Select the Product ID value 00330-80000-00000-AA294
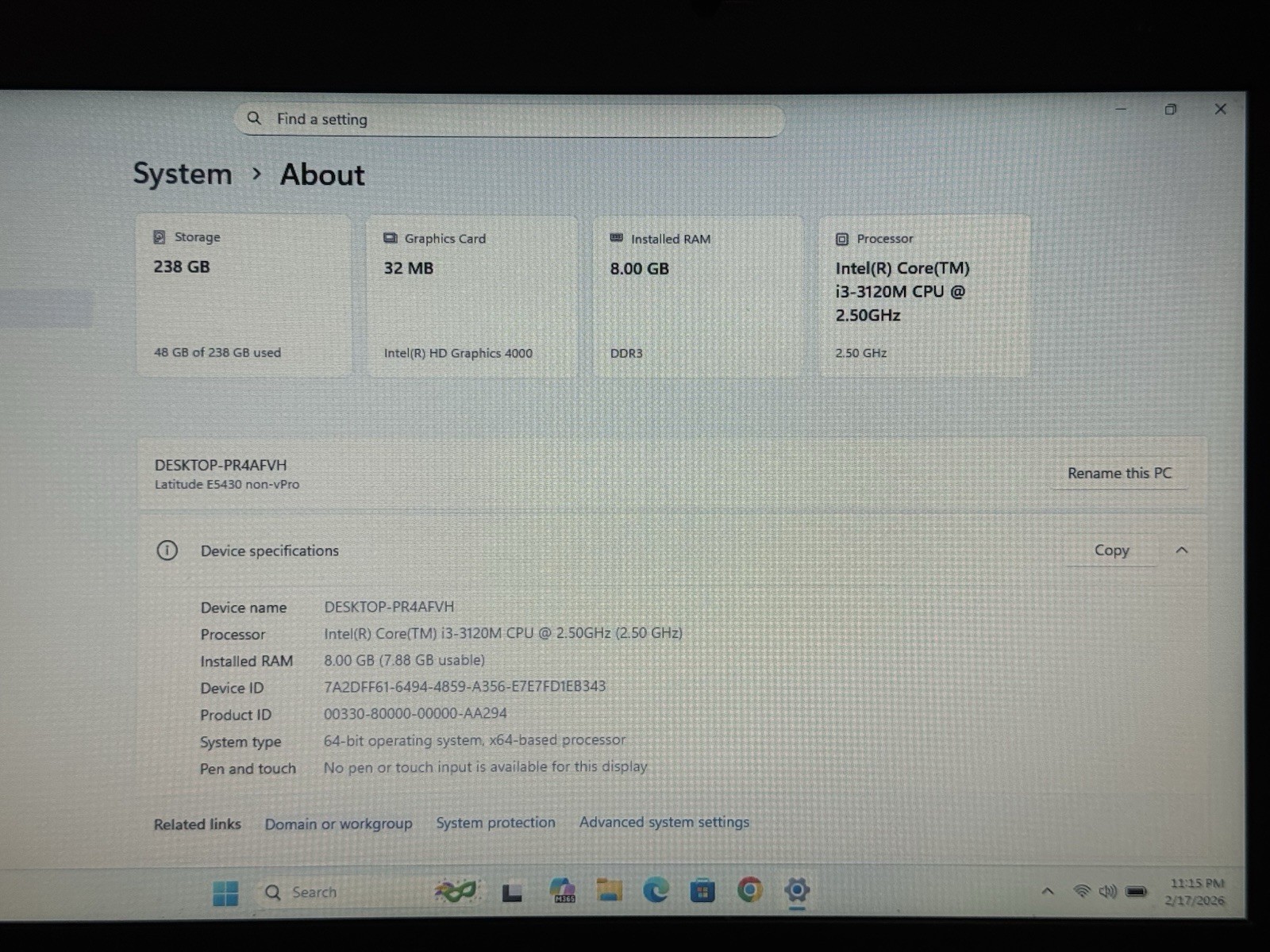The height and width of the screenshot is (952, 1270). [415, 713]
